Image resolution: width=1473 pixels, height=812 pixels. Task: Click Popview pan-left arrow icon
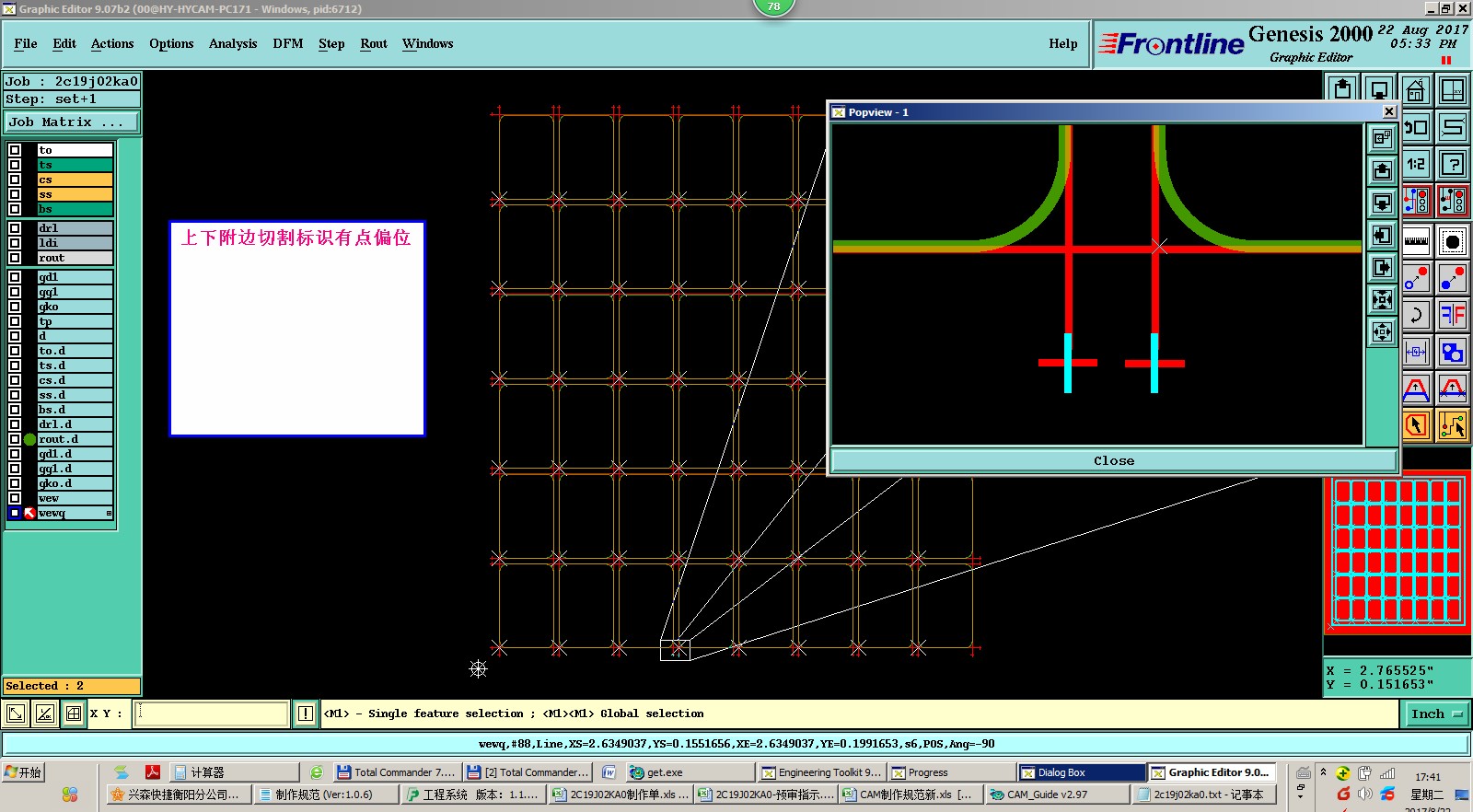point(1382,235)
